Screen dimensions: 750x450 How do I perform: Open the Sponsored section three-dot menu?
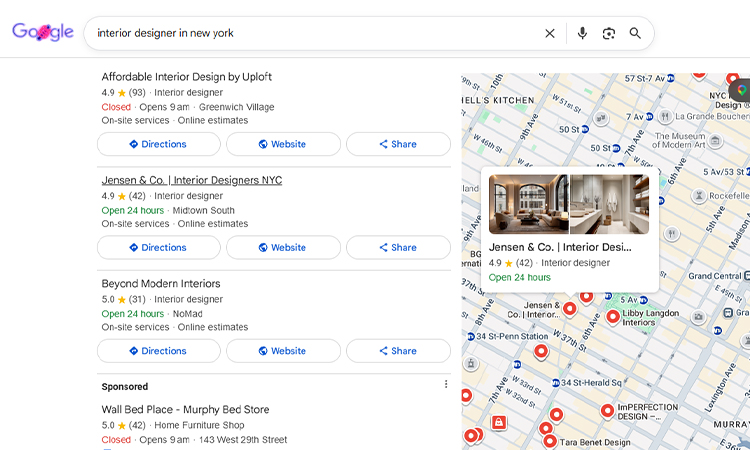(x=446, y=384)
